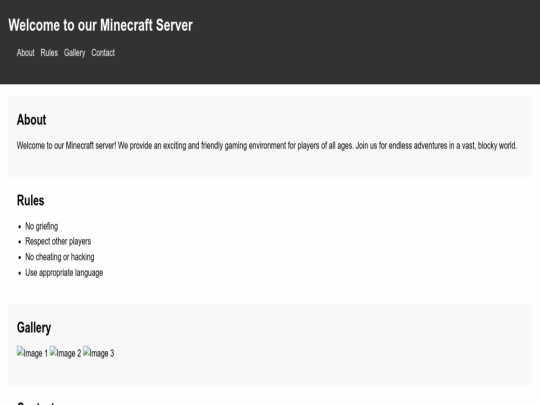Click the broken Image 2 thumbnail
This screenshot has height=405, width=540.
coord(65,353)
